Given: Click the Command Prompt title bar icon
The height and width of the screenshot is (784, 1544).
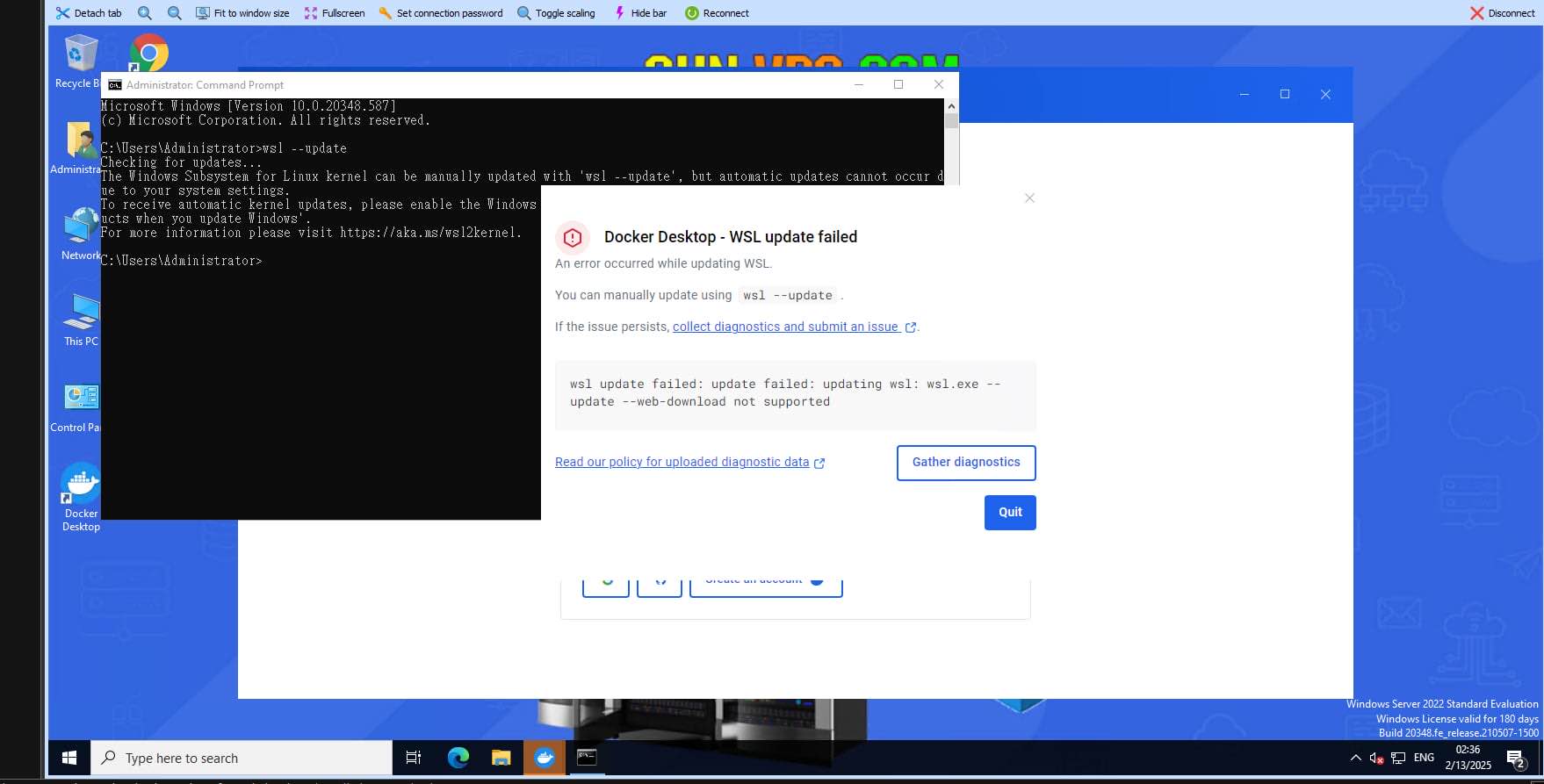Looking at the screenshot, I should [x=115, y=85].
